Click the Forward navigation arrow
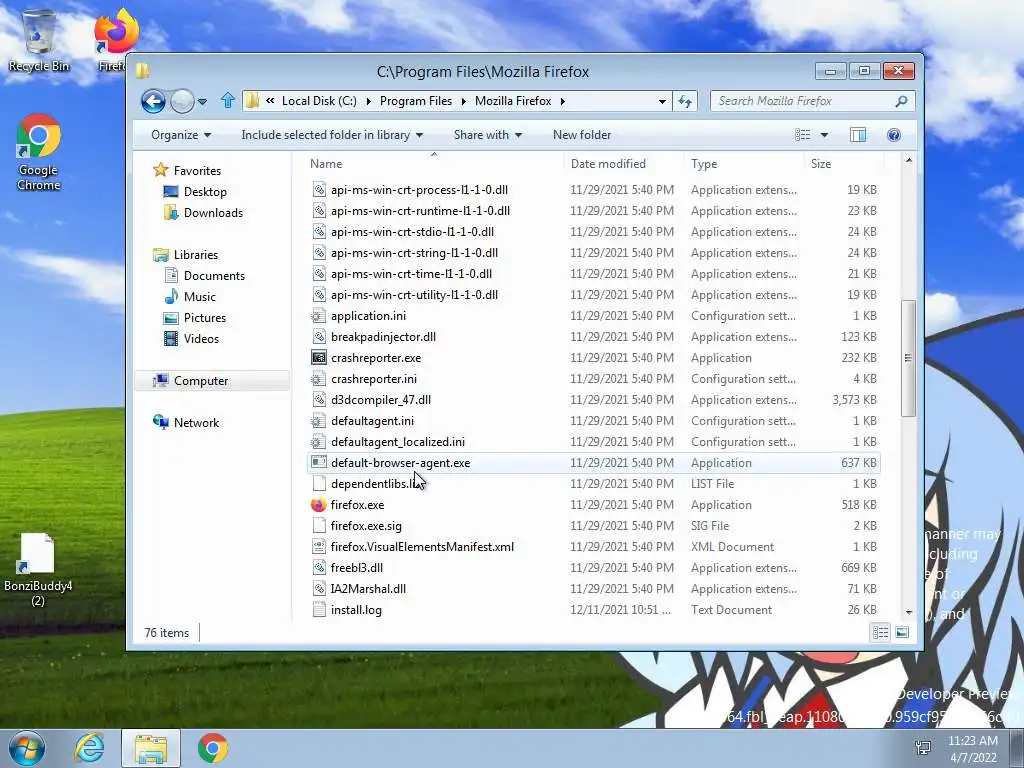This screenshot has height=768, width=1024. (x=182, y=101)
